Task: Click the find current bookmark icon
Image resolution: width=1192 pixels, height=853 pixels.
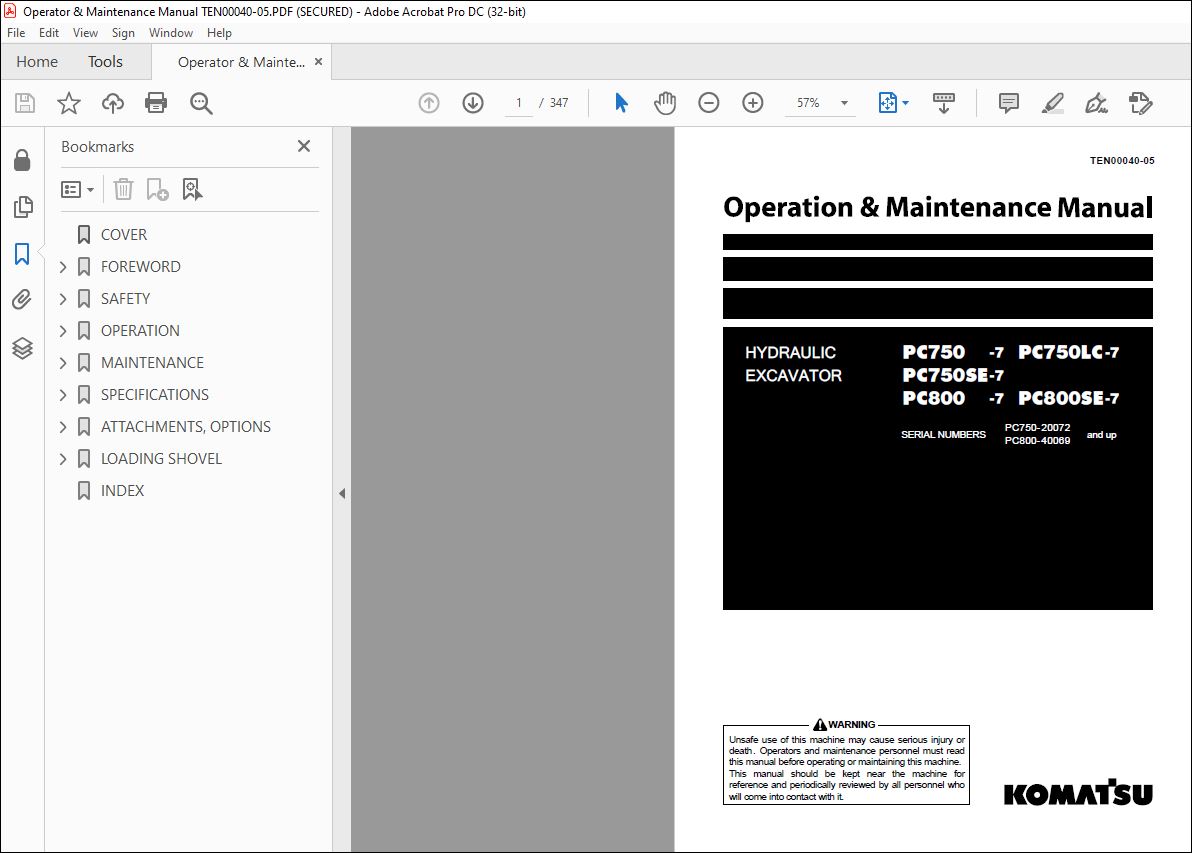Action: [192, 189]
